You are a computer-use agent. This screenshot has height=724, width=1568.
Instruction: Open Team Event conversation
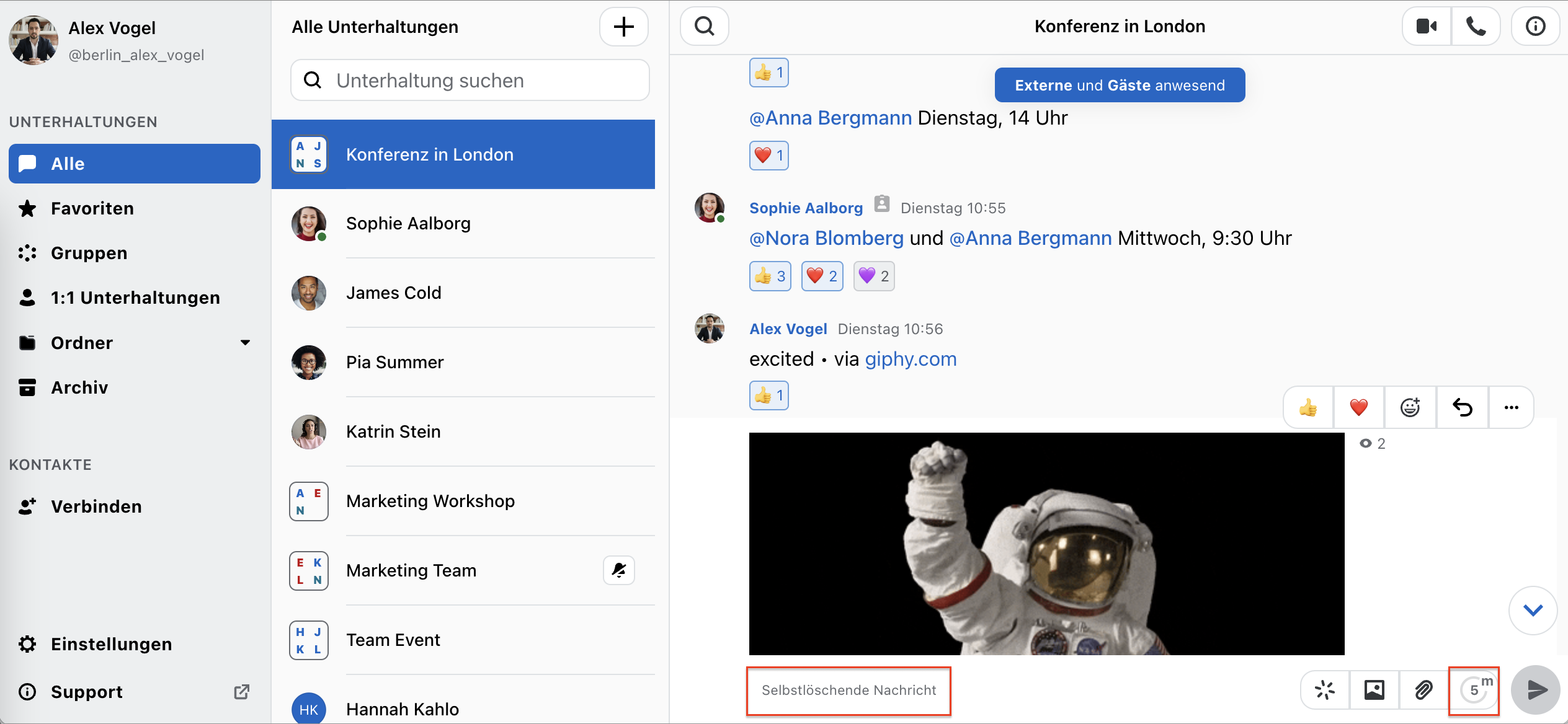coord(463,640)
